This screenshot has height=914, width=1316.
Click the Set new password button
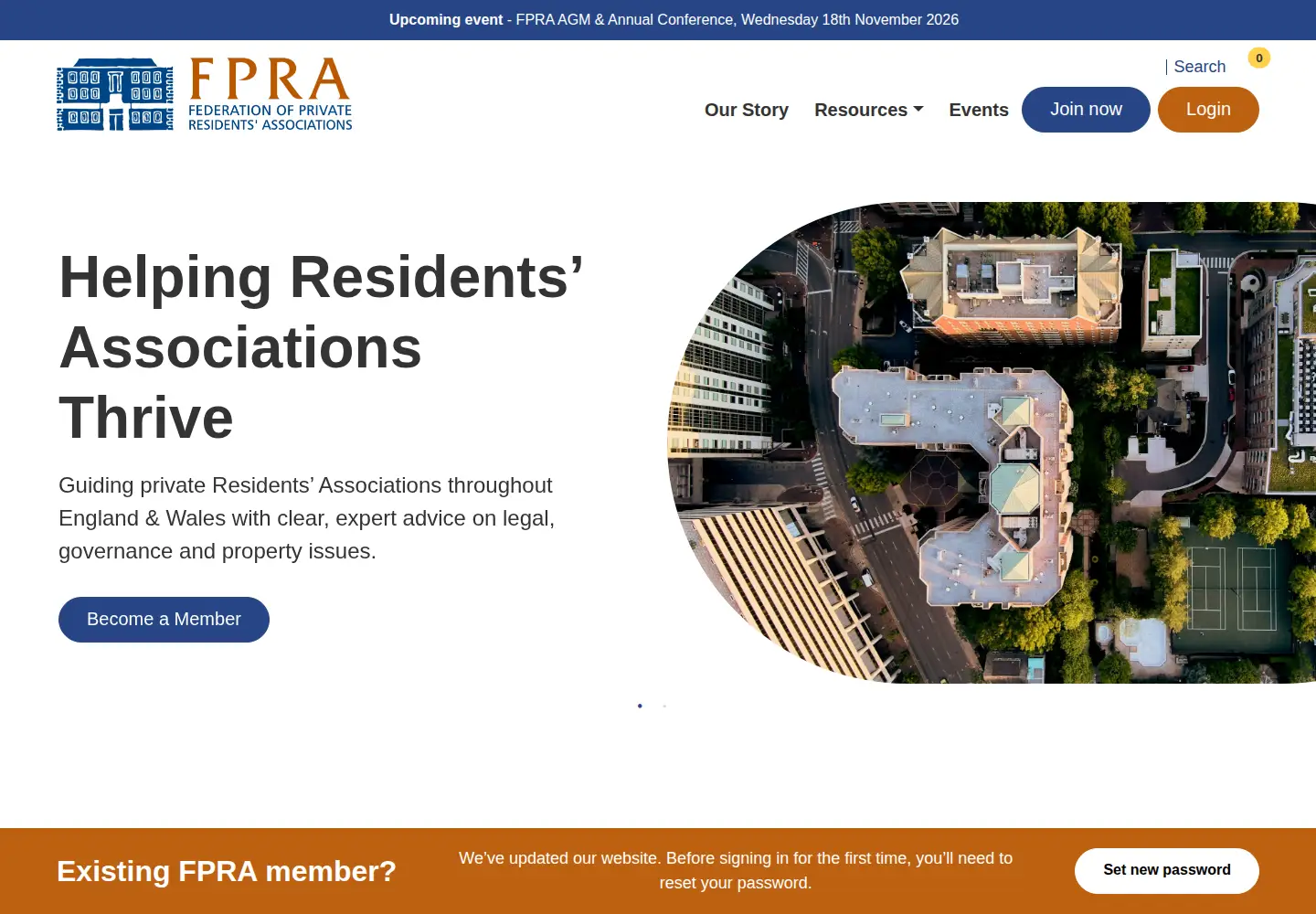tap(1167, 871)
